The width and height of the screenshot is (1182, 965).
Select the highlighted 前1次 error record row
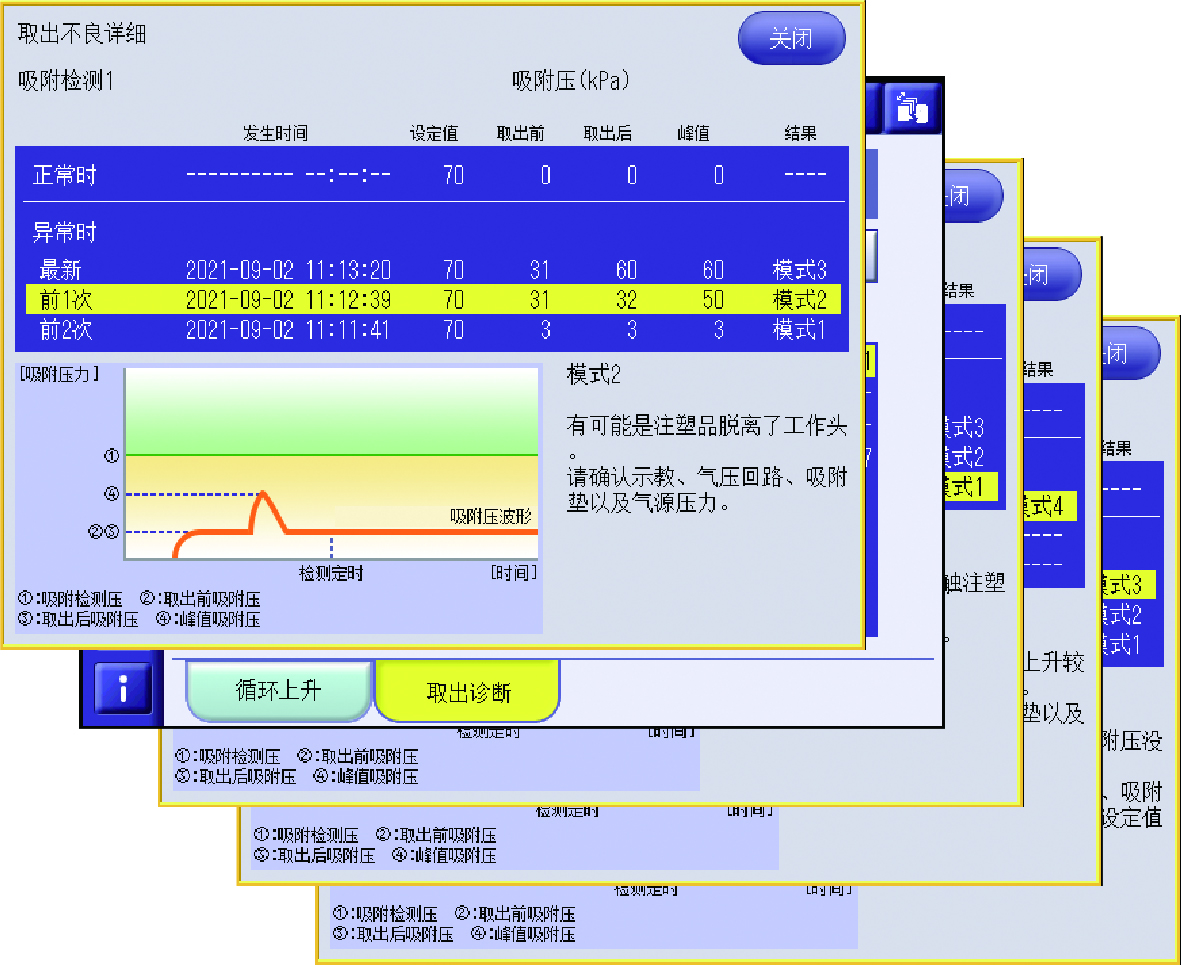(x=430, y=298)
